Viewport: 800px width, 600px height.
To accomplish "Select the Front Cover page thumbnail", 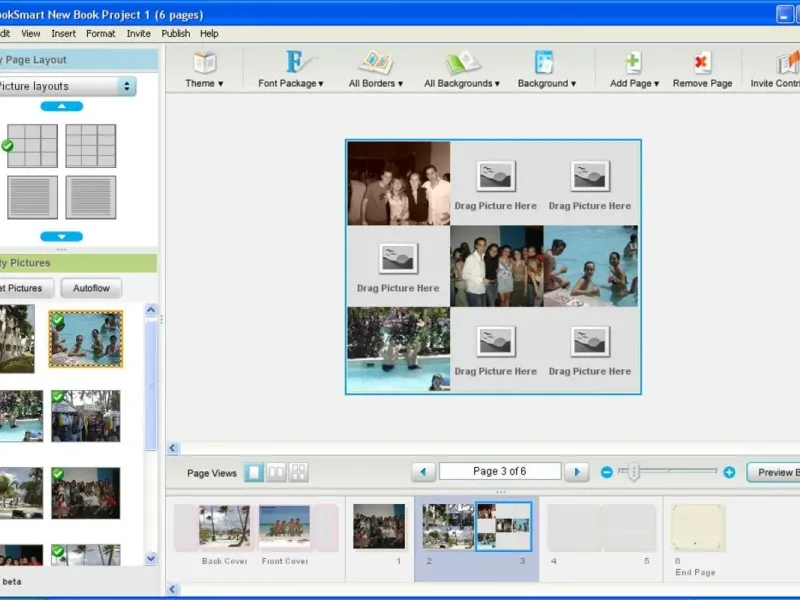I will click(x=284, y=527).
